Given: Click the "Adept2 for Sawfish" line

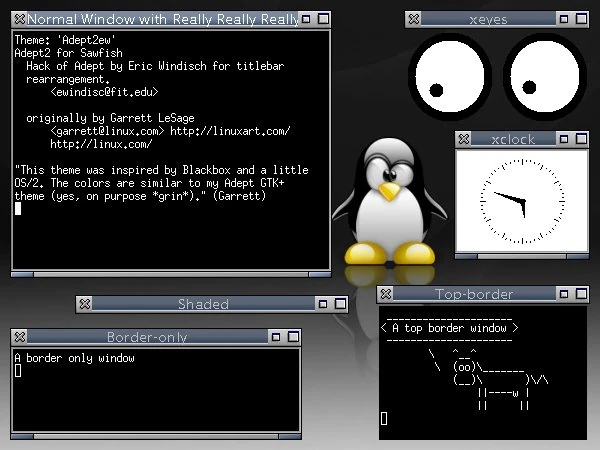Looking at the screenshot, I should pos(68,53).
